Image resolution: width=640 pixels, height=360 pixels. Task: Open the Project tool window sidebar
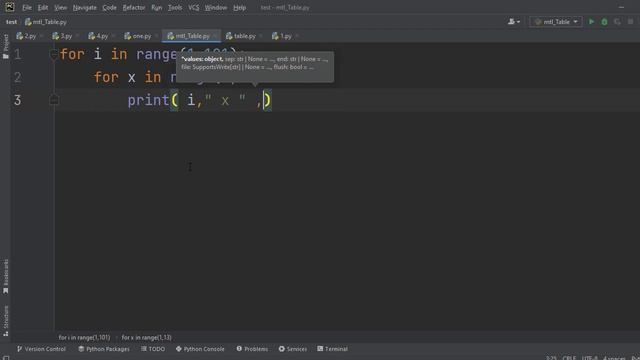6,46
